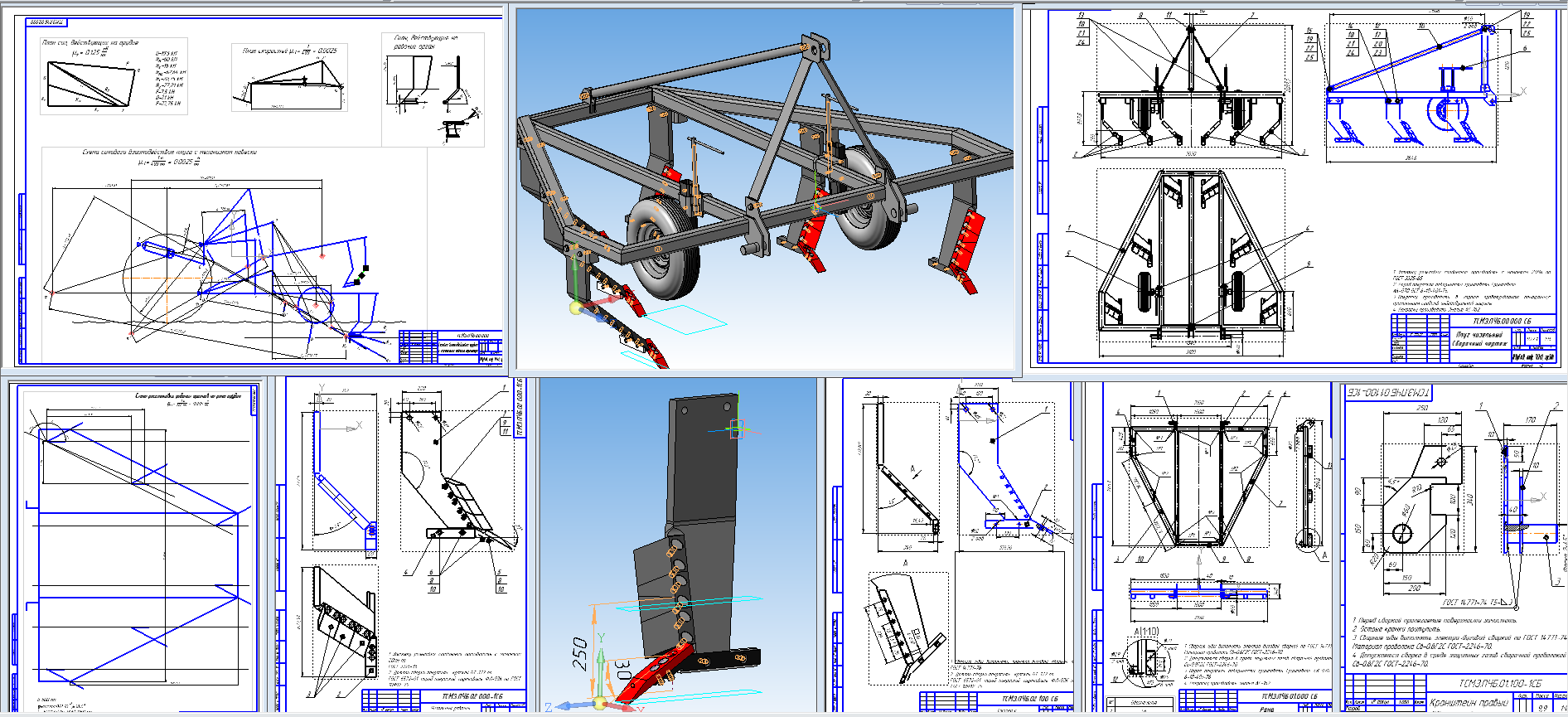
Task: Click the title 'ТСМЗЛЧБ.00.000 СБ' in the stamp
Action: [1502, 321]
